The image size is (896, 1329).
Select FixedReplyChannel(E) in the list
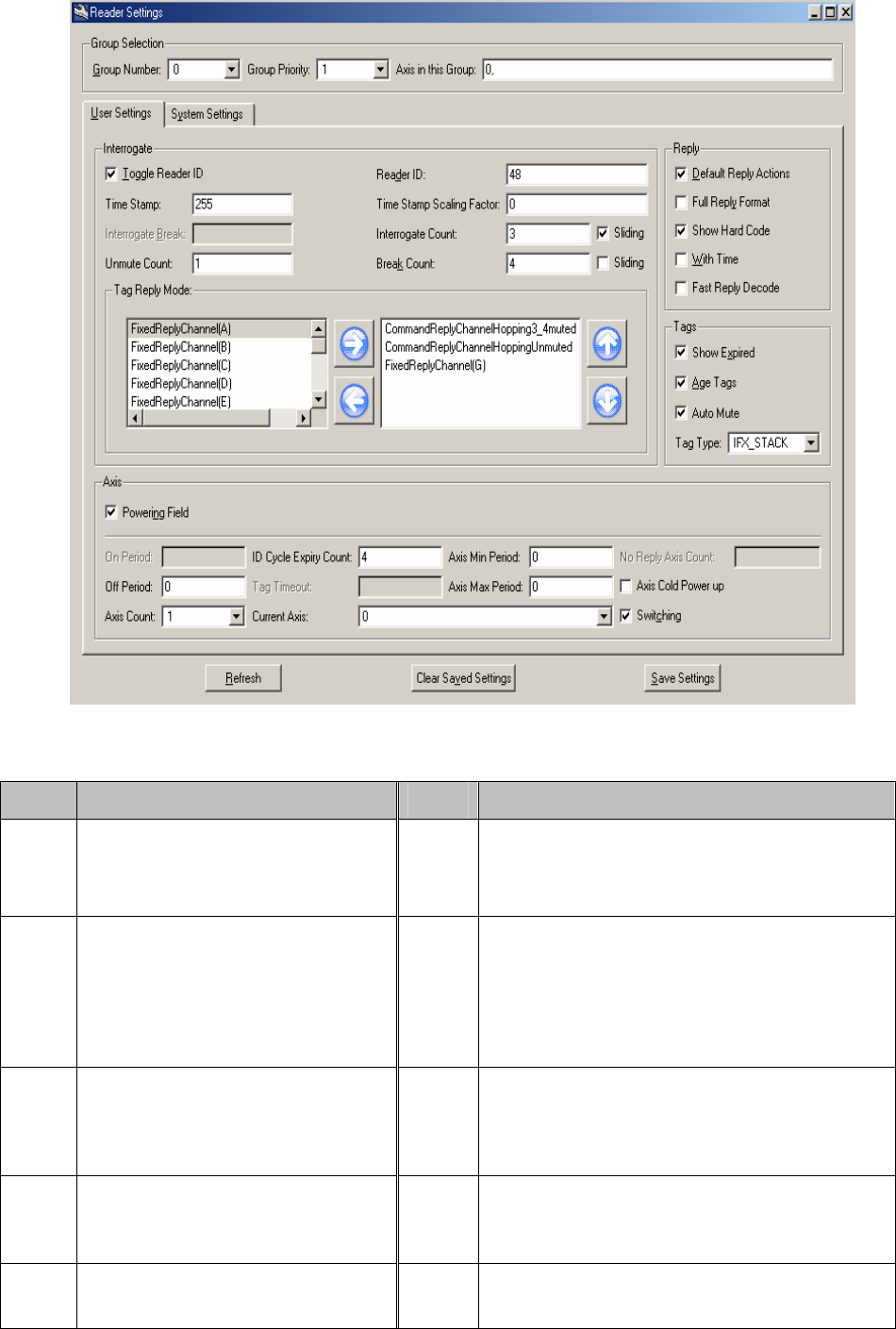click(x=219, y=402)
